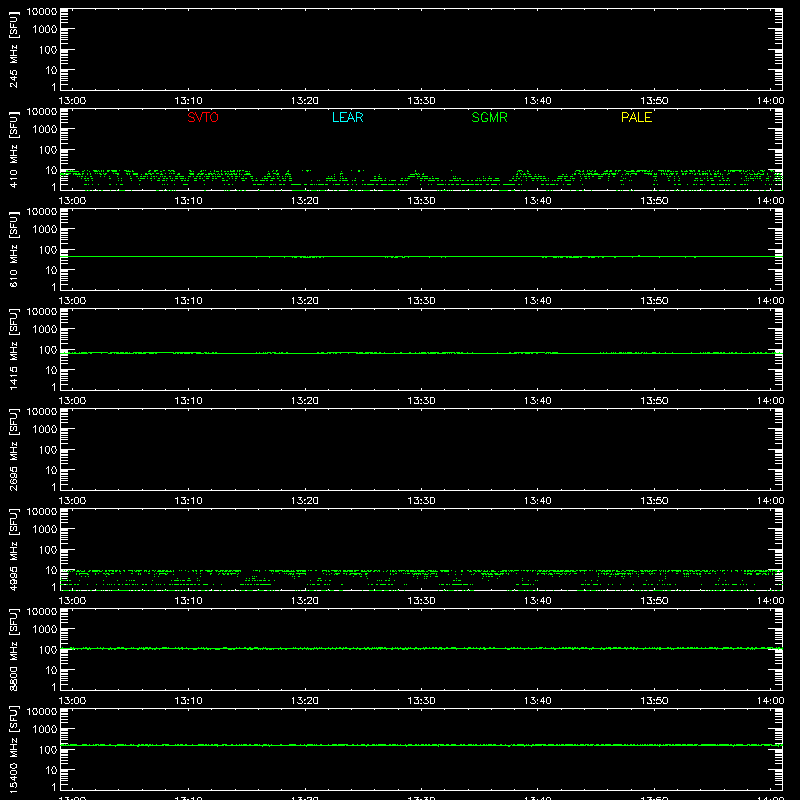Click the 13:10 time label under 1415 MHz plot
Screen dimensions: 800x800
189,401
